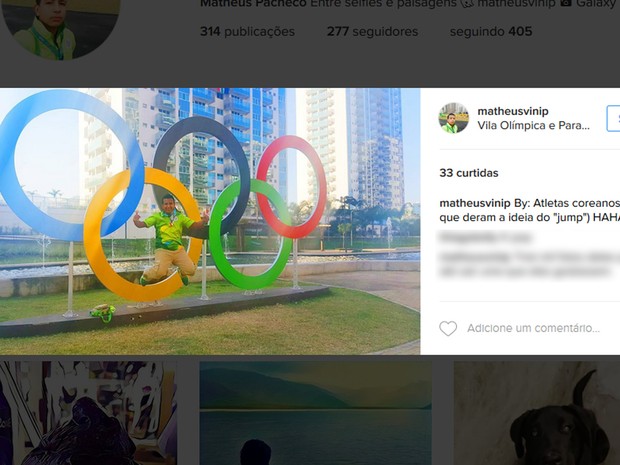This screenshot has width=620, height=465.
Task: Open the stylized artwork thumbnail at bottom left
Action: point(88,413)
